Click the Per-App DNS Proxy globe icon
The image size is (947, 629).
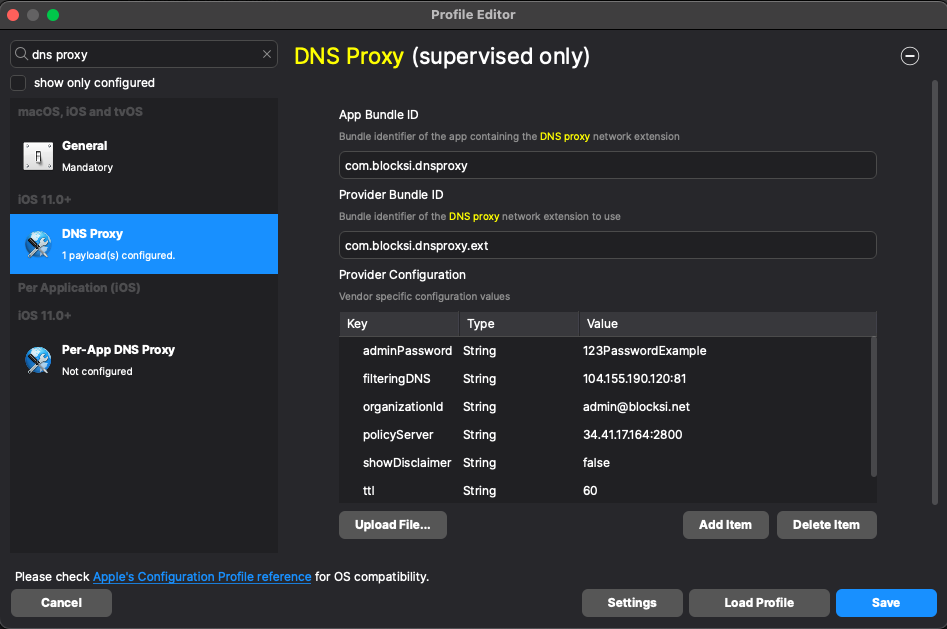point(38,360)
